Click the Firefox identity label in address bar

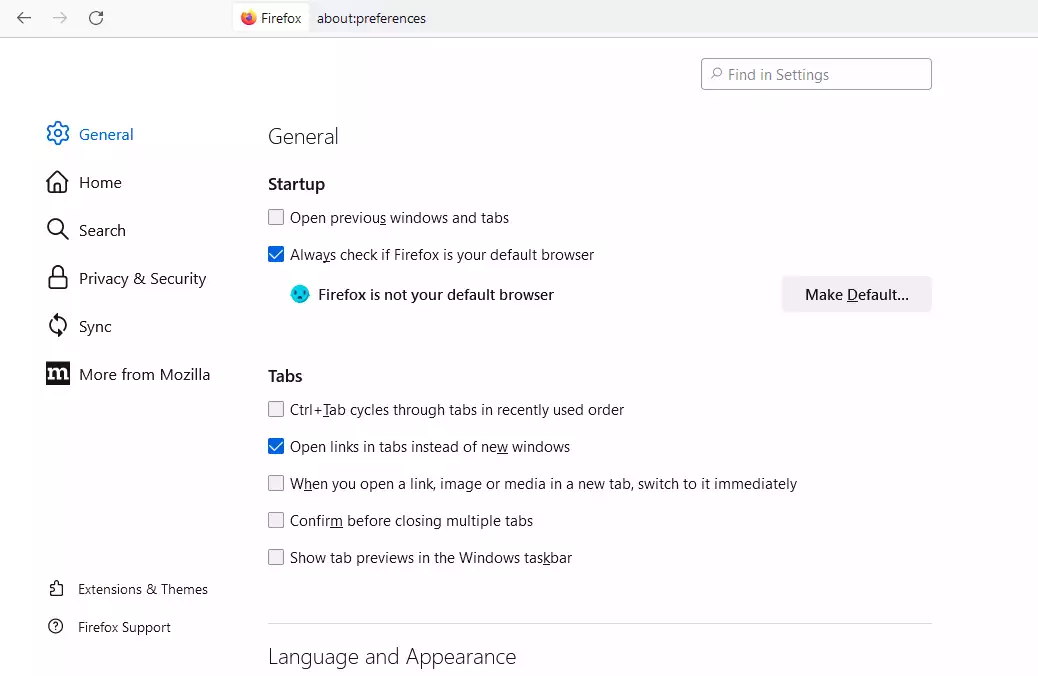271,18
